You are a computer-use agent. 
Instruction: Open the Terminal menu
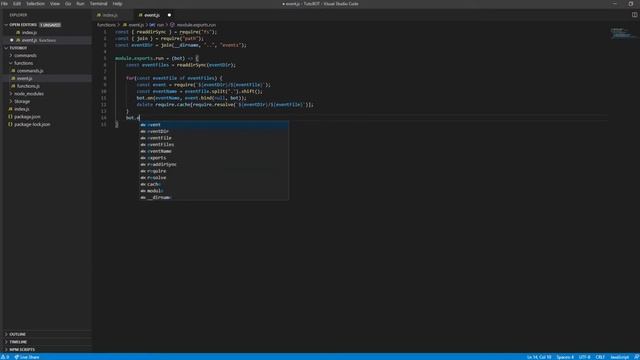pos(98,4)
